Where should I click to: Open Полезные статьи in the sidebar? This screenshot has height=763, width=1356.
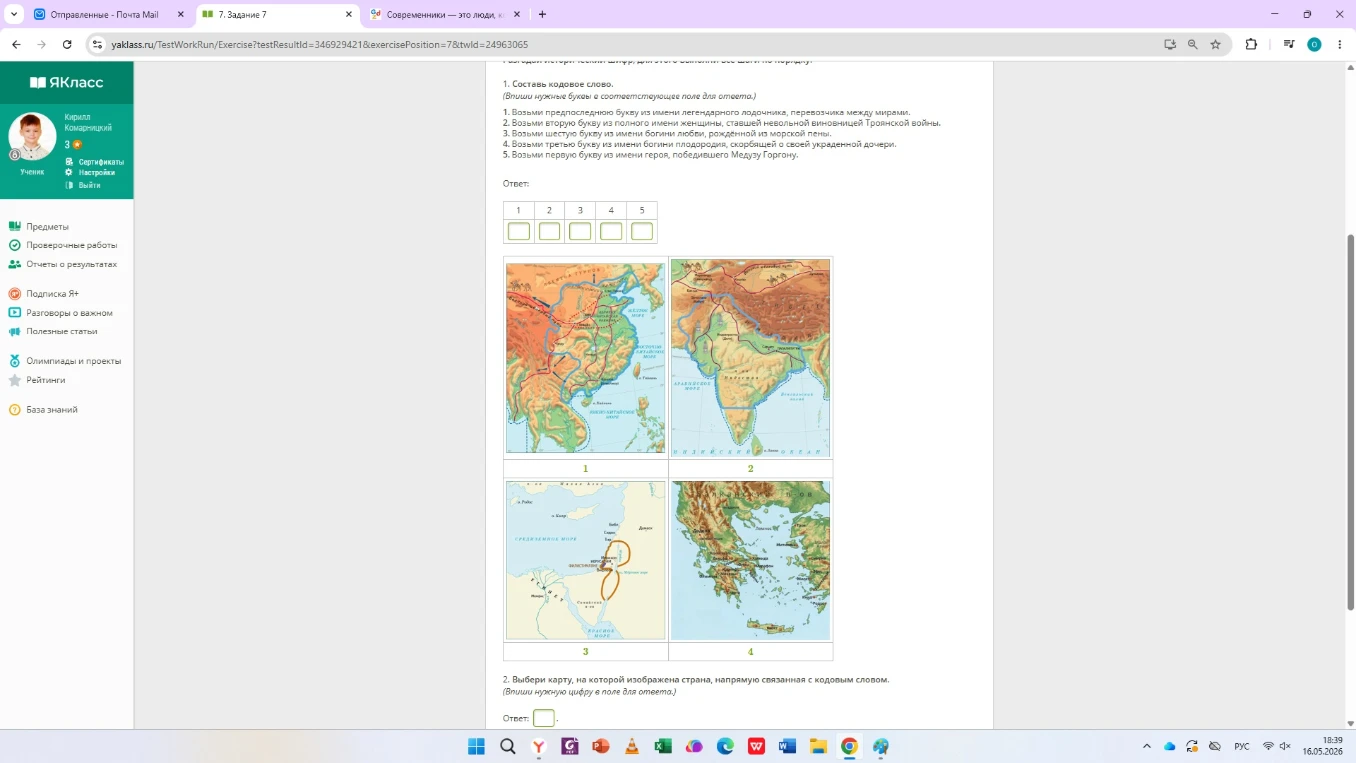(61, 331)
